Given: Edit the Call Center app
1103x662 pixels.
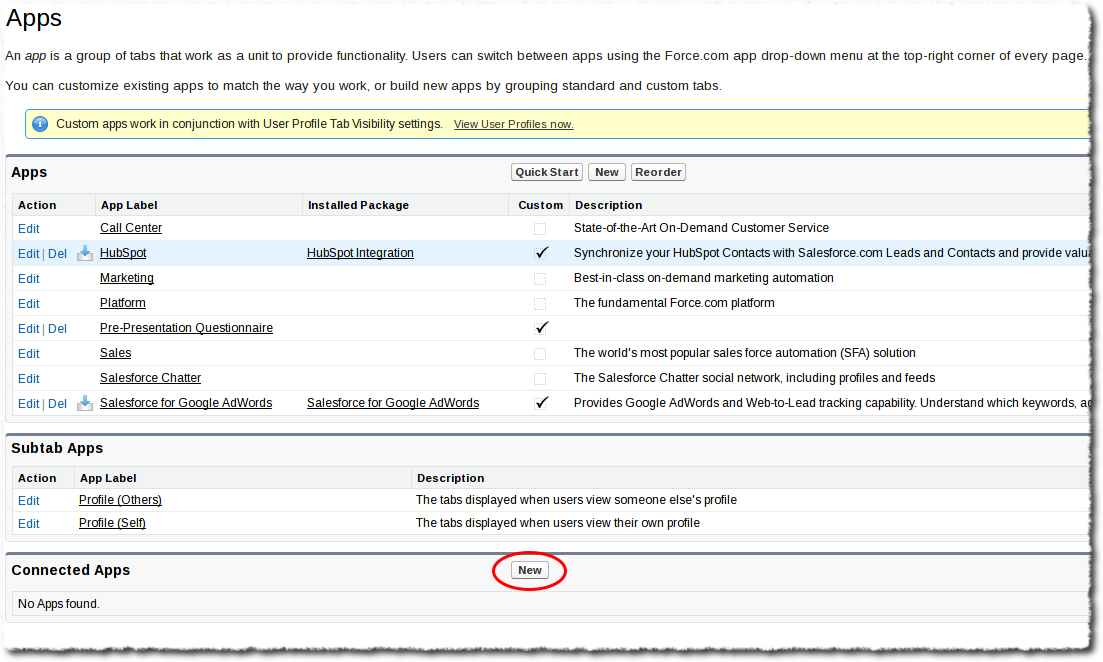Looking at the screenshot, I should pyautogui.click(x=29, y=229).
